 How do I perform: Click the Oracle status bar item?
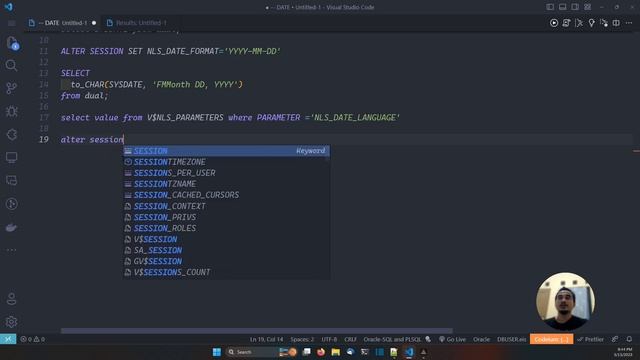(481, 339)
